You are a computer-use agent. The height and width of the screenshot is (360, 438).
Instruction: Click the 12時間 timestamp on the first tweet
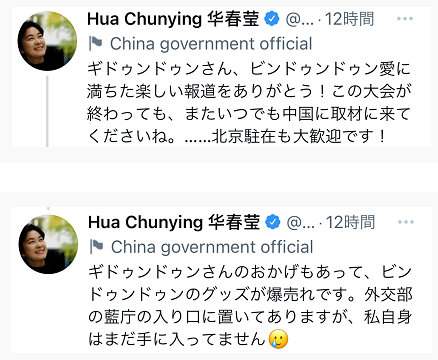point(349,19)
